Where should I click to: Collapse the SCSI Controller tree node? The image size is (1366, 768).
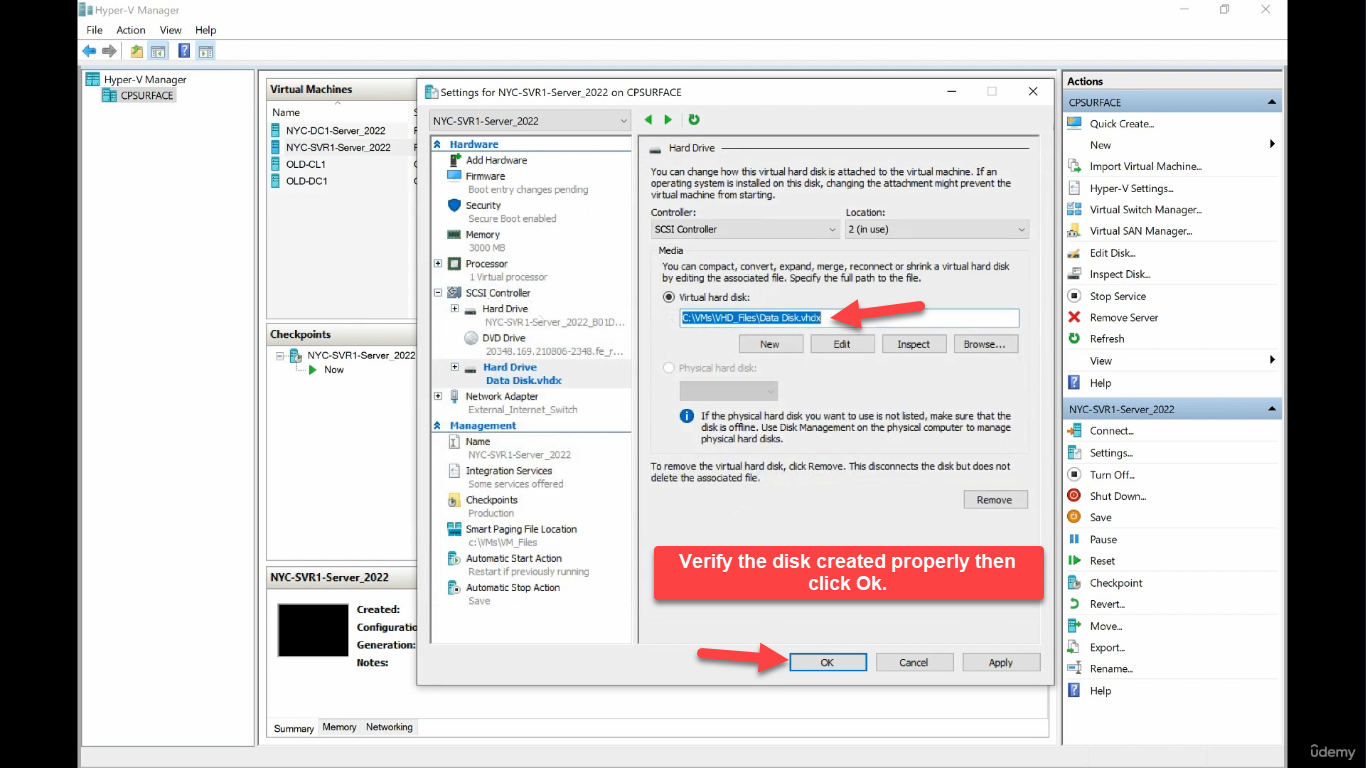pyautogui.click(x=438, y=293)
